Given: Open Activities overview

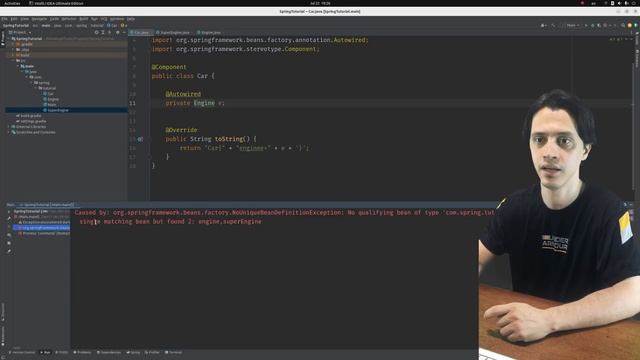Looking at the screenshot, I should coord(12,3).
